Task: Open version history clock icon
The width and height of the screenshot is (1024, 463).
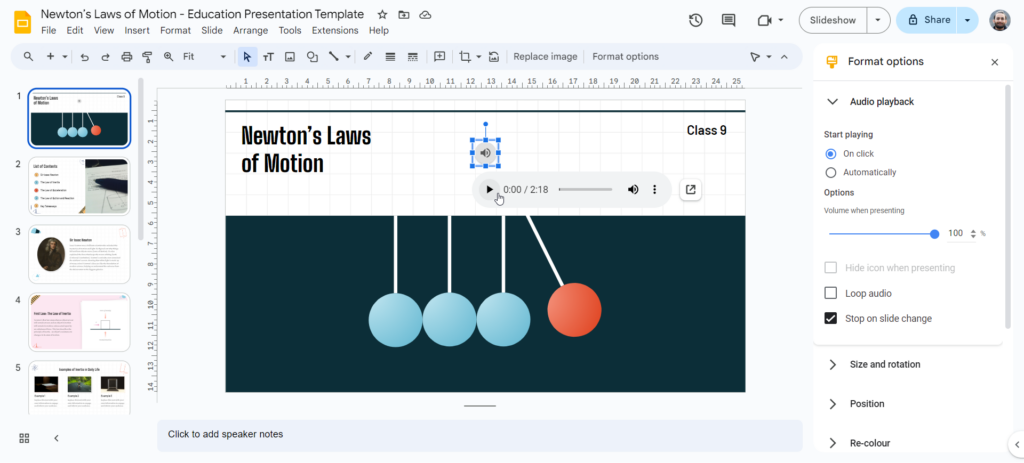Action: (x=696, y=20)
